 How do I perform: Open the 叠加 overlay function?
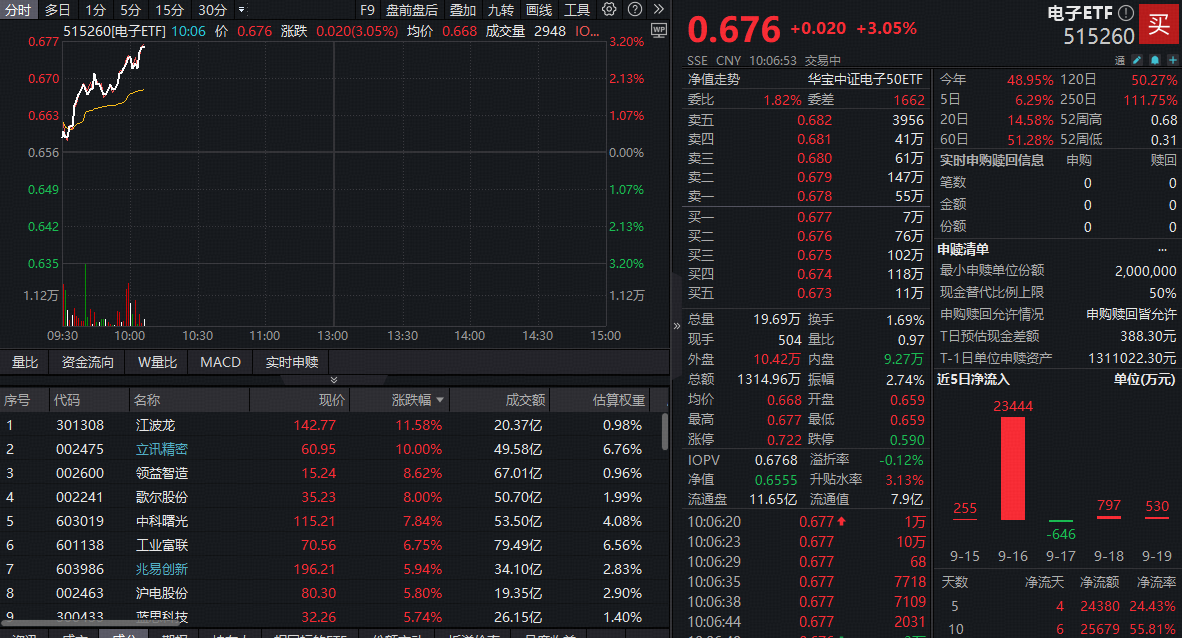(462, 10)
